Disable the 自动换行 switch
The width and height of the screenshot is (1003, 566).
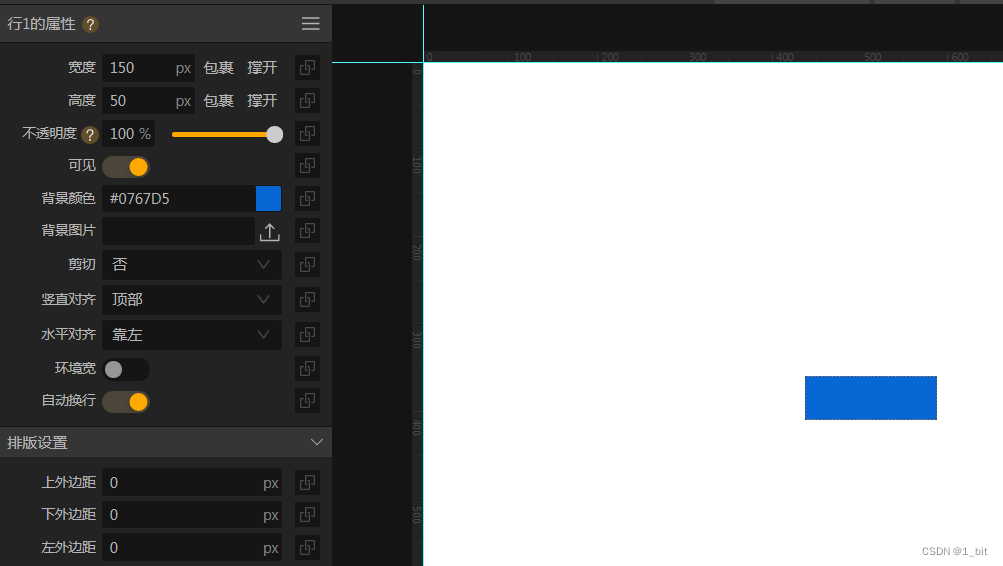(126, 402)
